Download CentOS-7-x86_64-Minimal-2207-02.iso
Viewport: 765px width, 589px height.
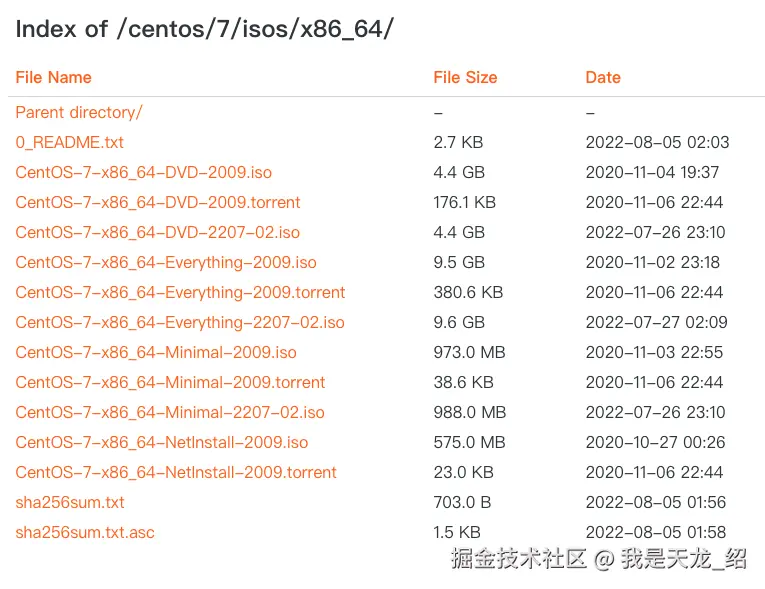pyautogui.click(x=170, y=412)
